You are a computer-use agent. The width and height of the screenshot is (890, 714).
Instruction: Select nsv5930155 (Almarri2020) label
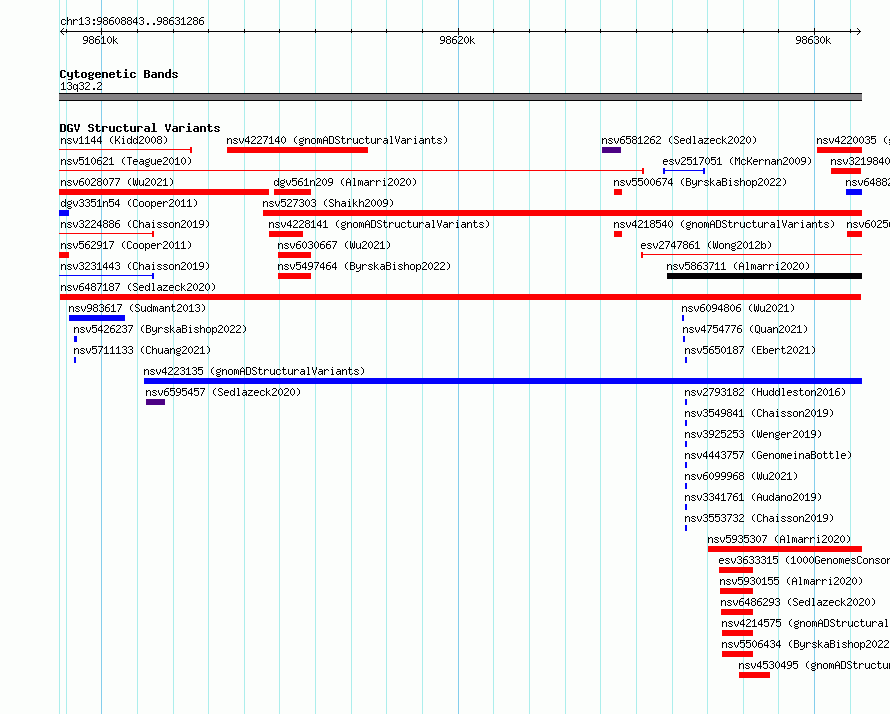tap(791, 581)
